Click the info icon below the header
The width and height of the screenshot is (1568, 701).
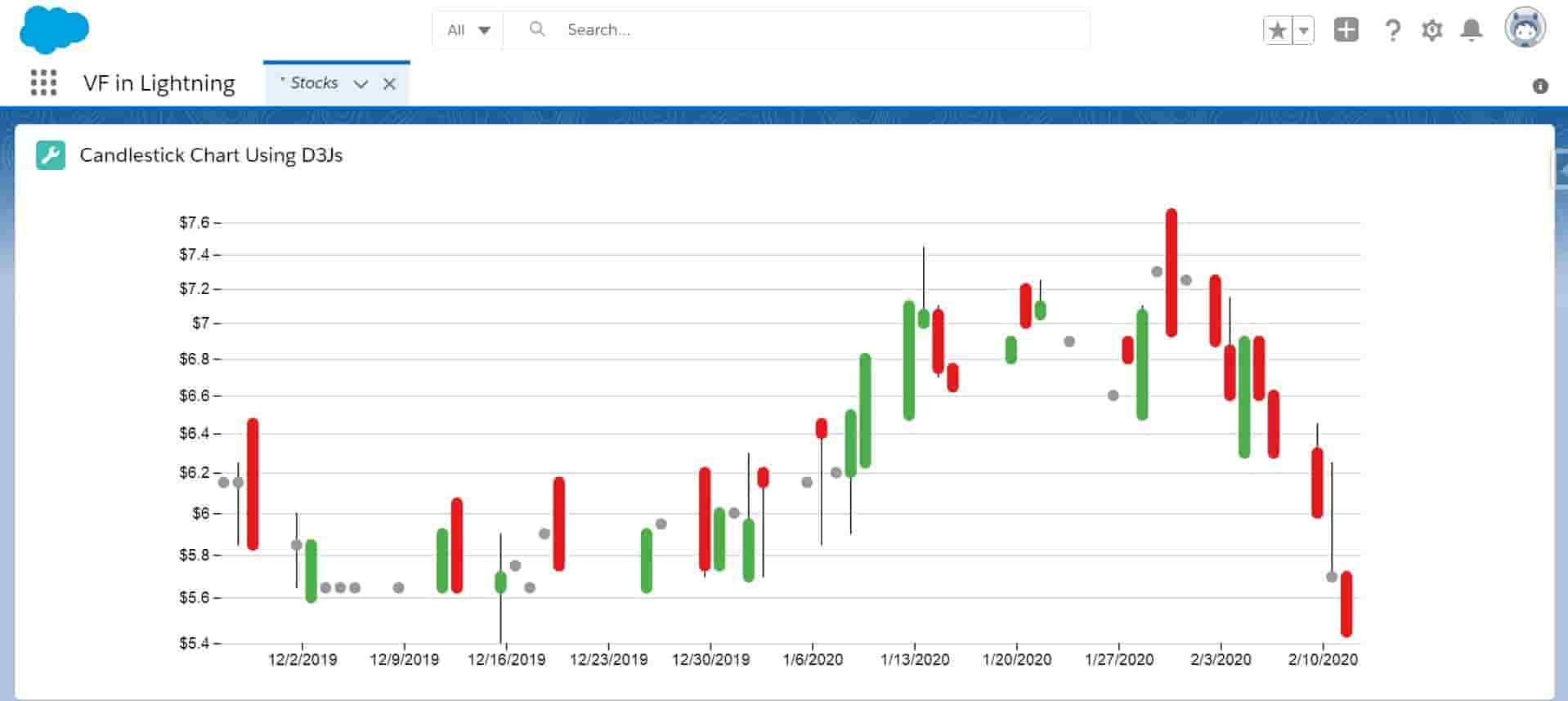(x=1540, y=86)
